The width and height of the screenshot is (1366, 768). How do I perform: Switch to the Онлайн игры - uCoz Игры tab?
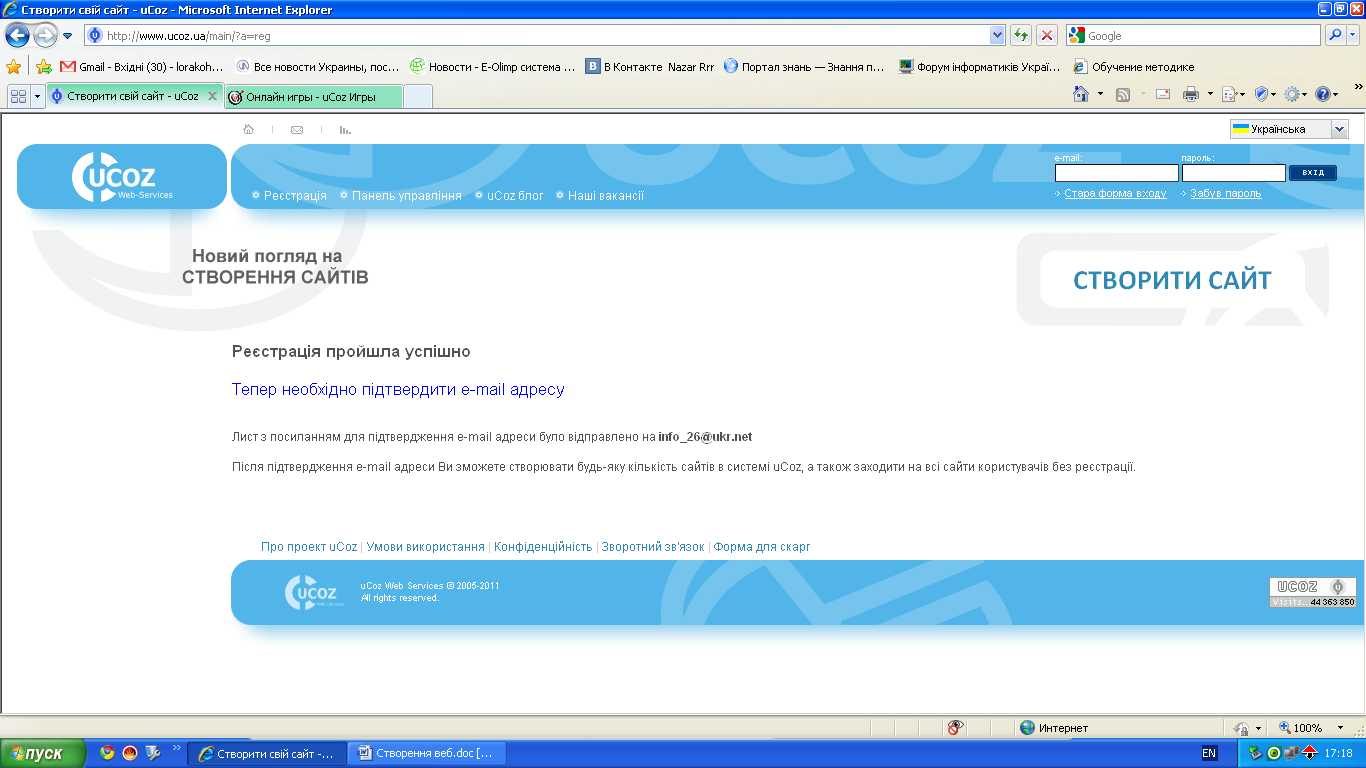314,97
